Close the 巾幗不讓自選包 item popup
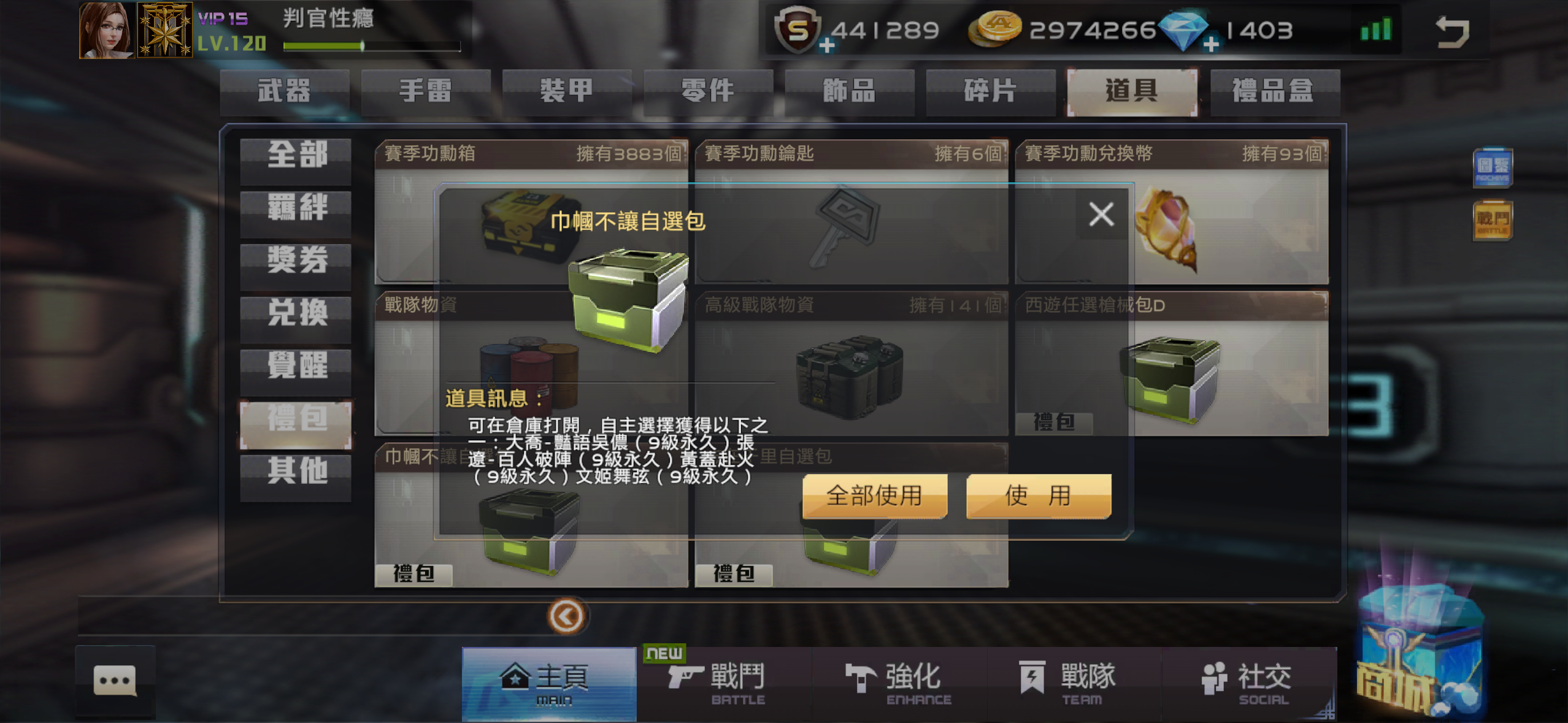This screenshot has width=1568, height=723. click(x=1101, y=215)
